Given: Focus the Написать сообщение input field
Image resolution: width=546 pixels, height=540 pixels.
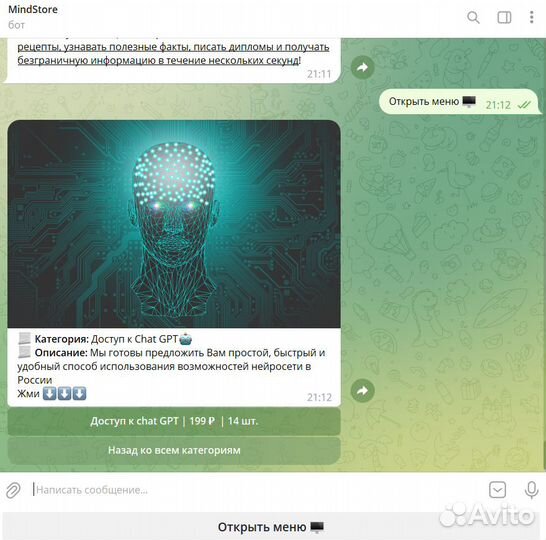Looking at the screenshot, I should (x=258, y=490).
